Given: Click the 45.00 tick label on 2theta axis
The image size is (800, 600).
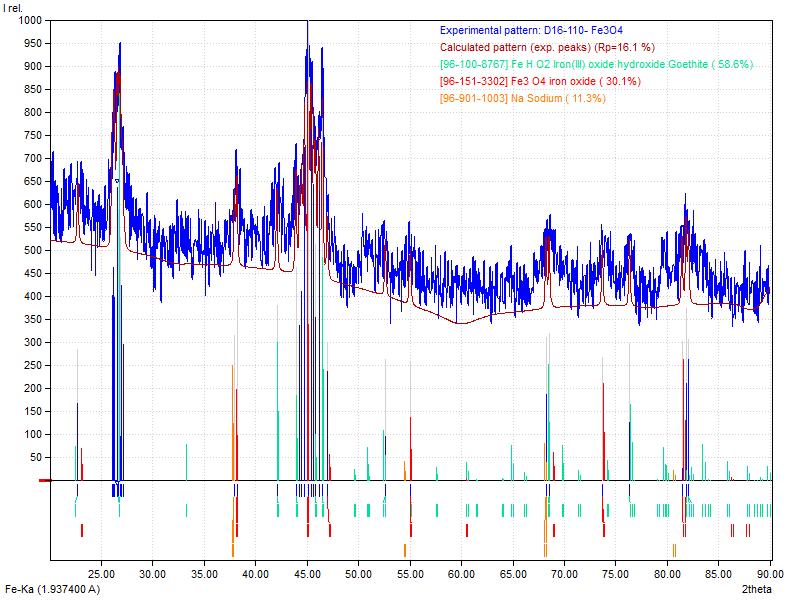Looking at the screenshot, I should coord(307,574).
